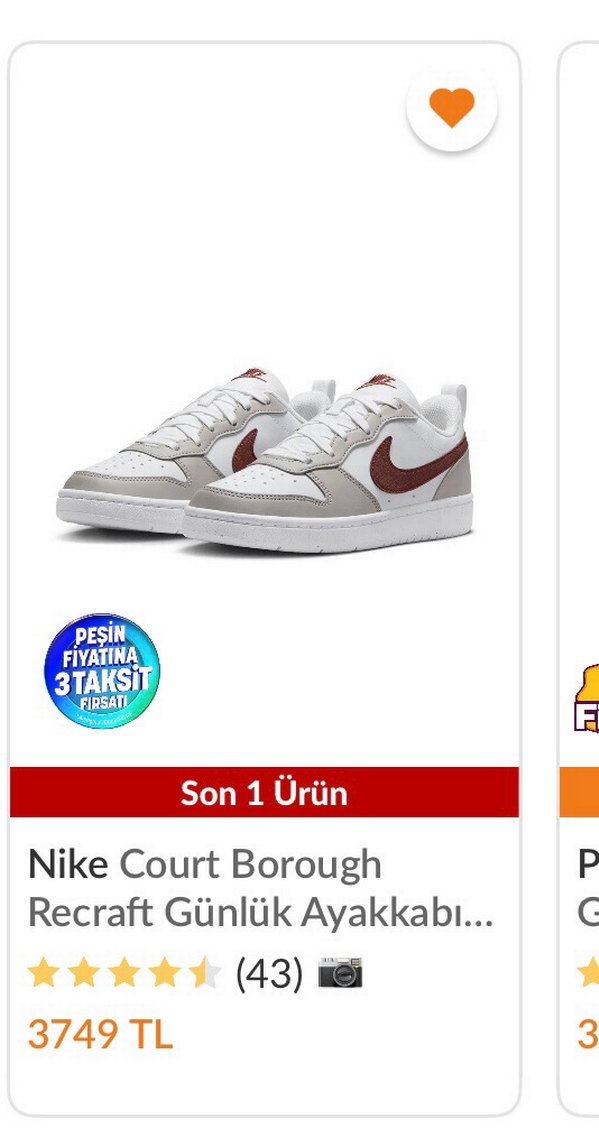The height and width of the screenshot is (1146, 599).
Task: Click the cut-off campaign badge on next card
Action: (x=587, y=698)
